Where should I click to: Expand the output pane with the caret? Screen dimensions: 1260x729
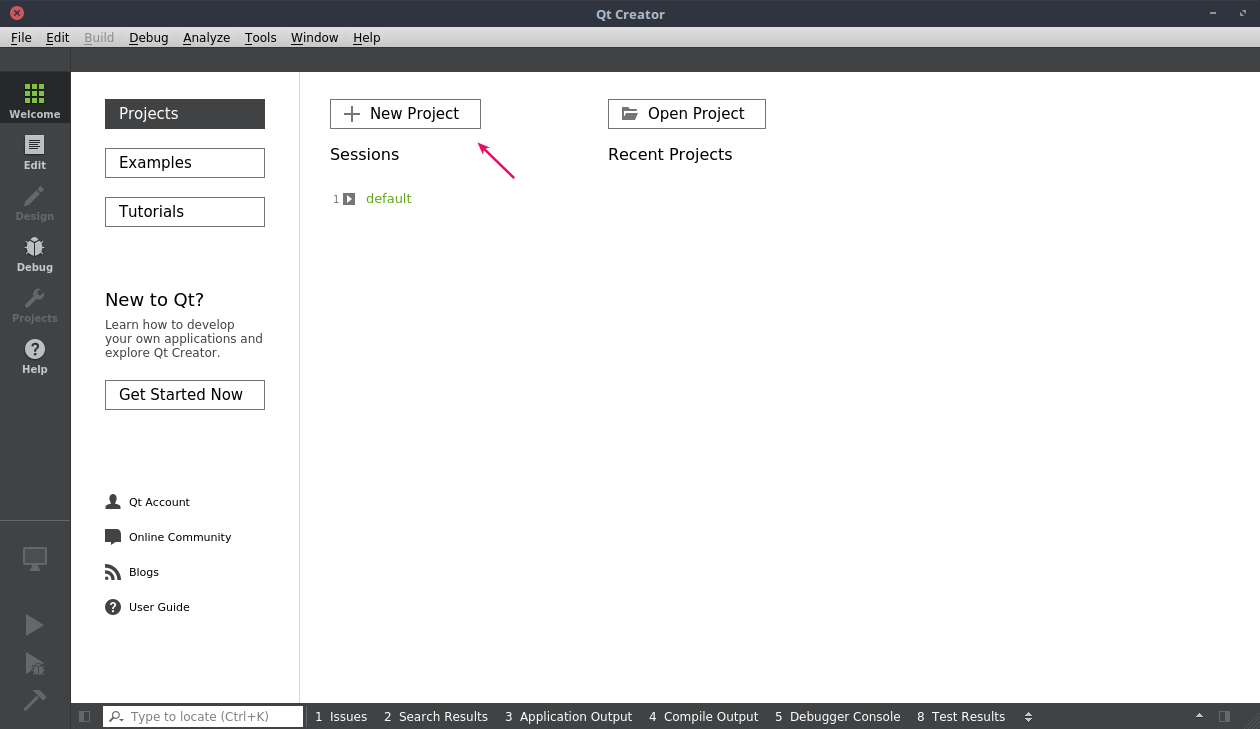tap(1199, 716)
